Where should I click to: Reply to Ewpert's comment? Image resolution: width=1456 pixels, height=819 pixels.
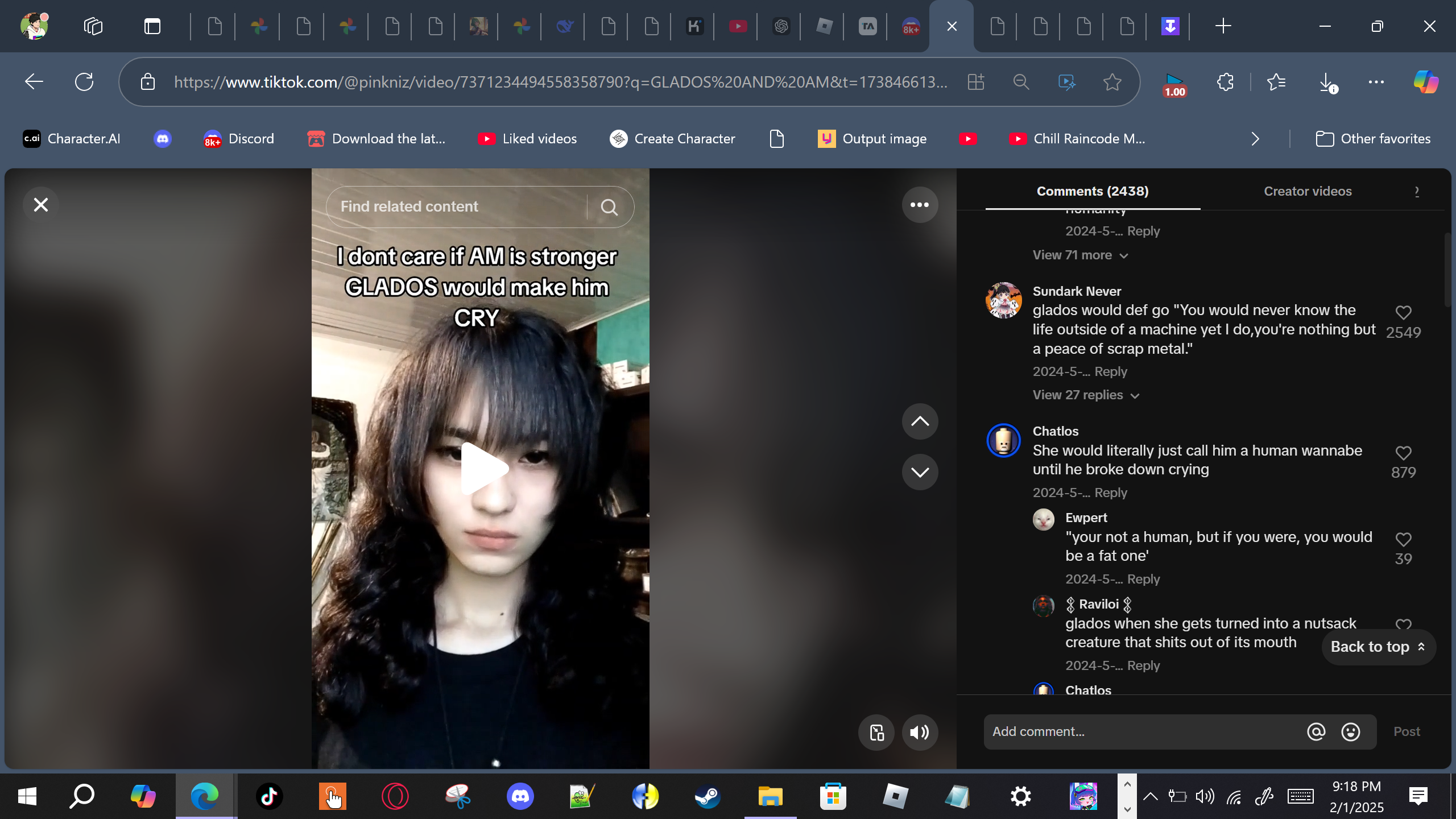pos(1143,579)
